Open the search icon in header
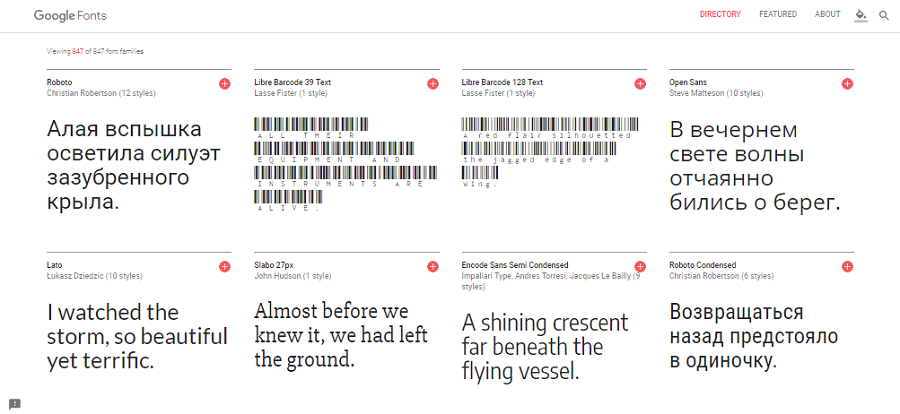The height and width of the screenshot is (414, 900). pyautogui.click(x=884, y=15)
